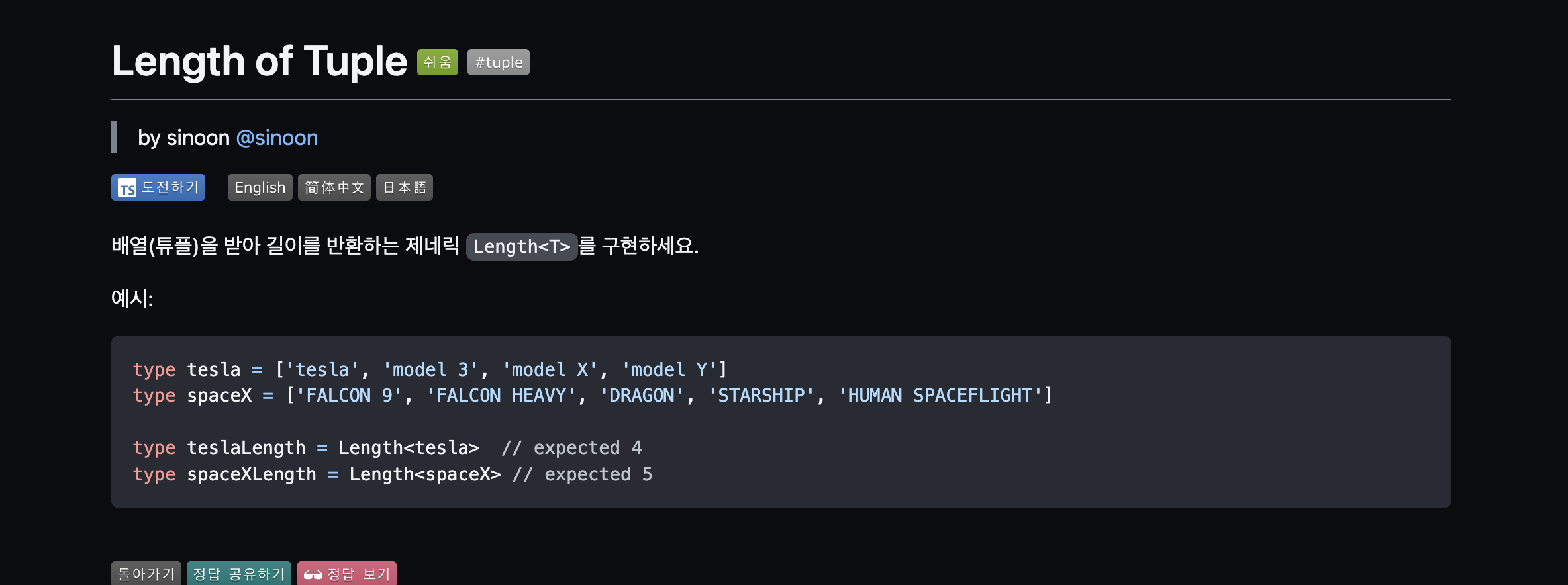Click the Length<T> inline code chip
Viewport: 1568px width, 585px height.
(522, 246)
